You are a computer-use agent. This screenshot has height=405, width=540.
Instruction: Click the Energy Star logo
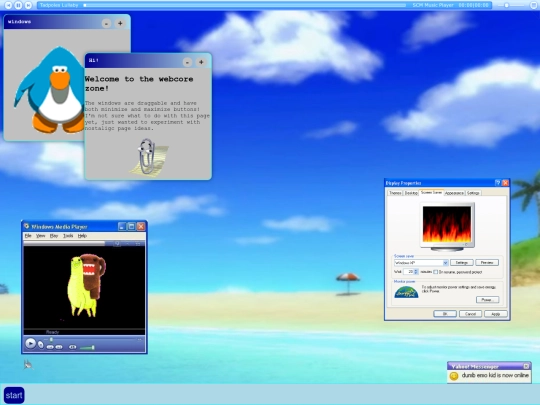click(x=406, y=292)
